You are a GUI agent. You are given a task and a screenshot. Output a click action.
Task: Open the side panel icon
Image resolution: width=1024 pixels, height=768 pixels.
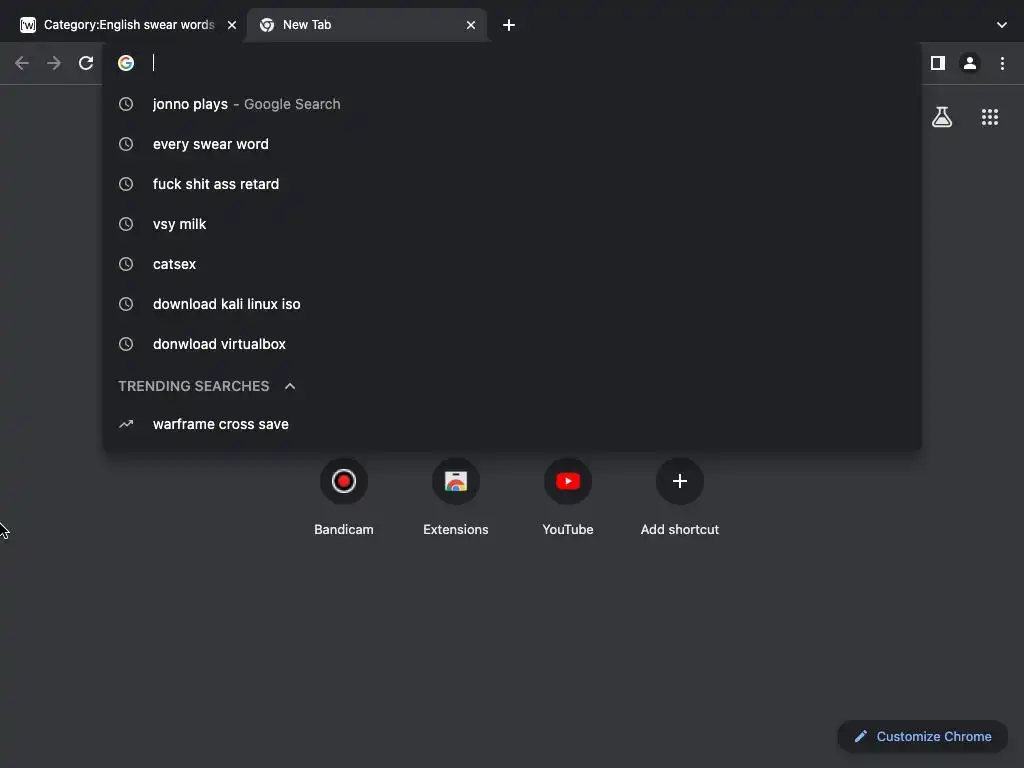pyautogui.click(x=938, y=63)
